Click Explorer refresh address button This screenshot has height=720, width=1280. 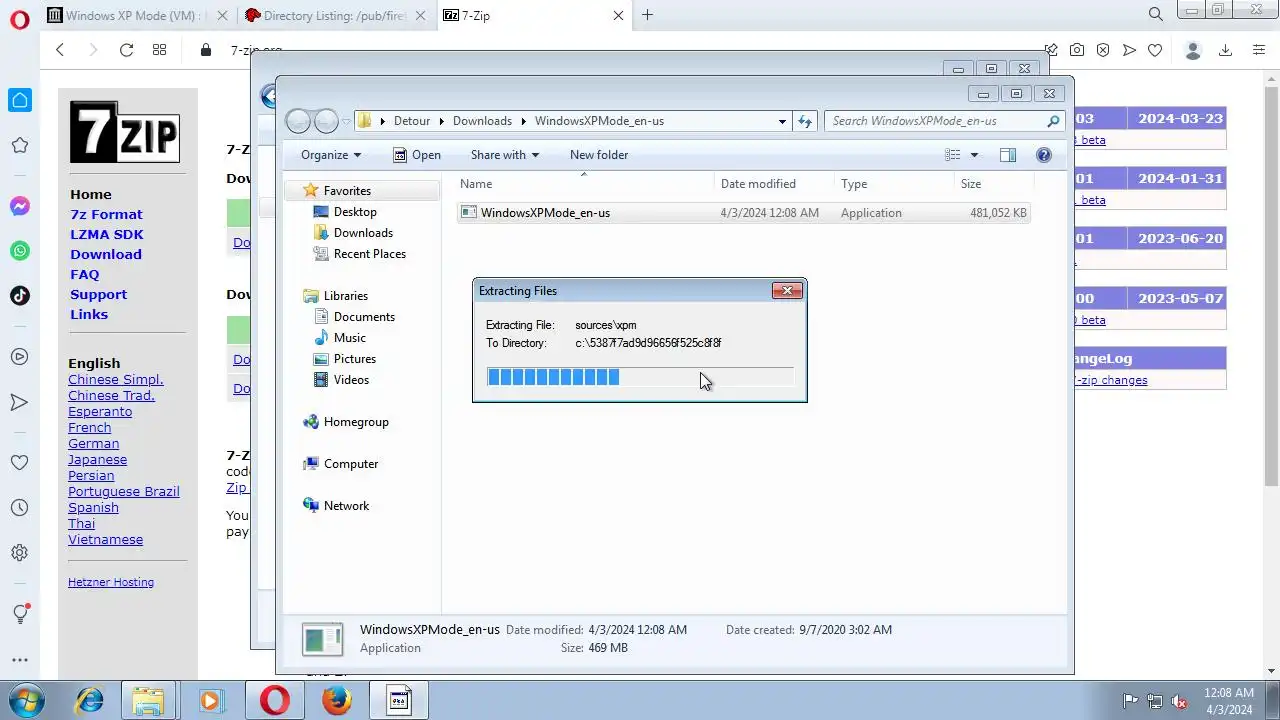coord(805,121)
